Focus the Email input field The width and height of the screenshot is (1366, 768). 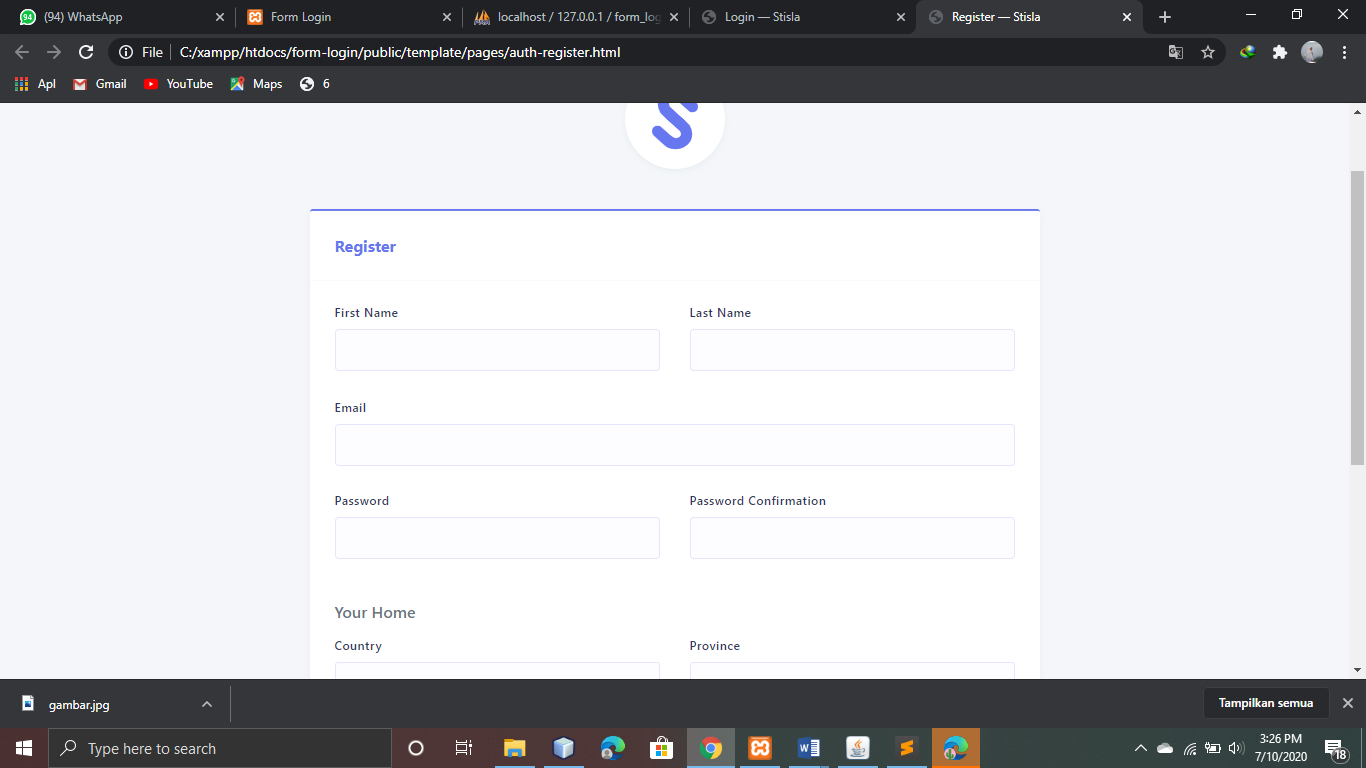[675, 445]
